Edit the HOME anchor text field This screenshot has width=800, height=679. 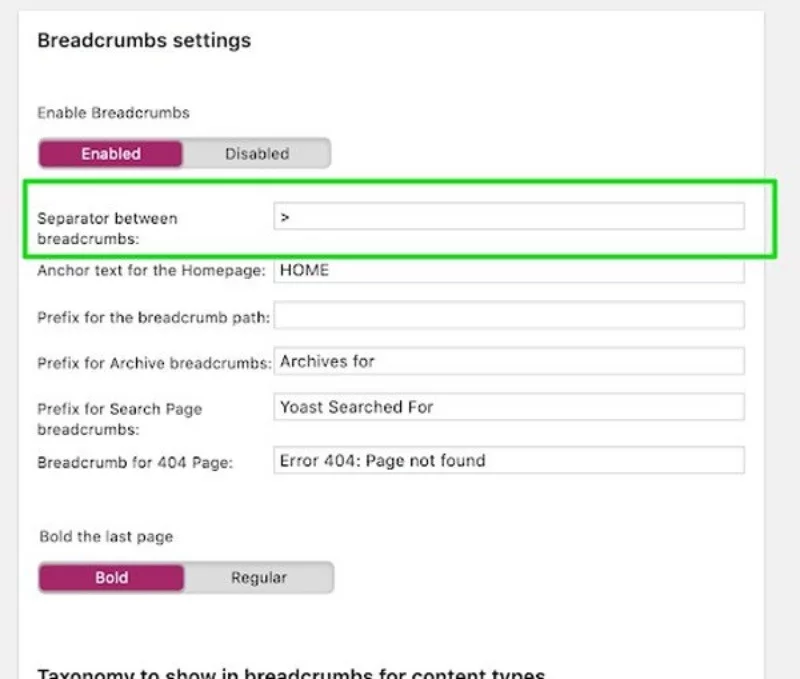click(x=510, y=270)
